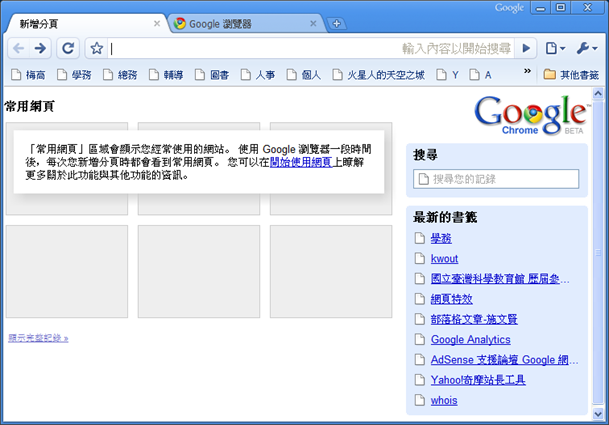Follow the 開始使用網頁 link
This screenshot has width=609, height=425.
tap(301, 162)
